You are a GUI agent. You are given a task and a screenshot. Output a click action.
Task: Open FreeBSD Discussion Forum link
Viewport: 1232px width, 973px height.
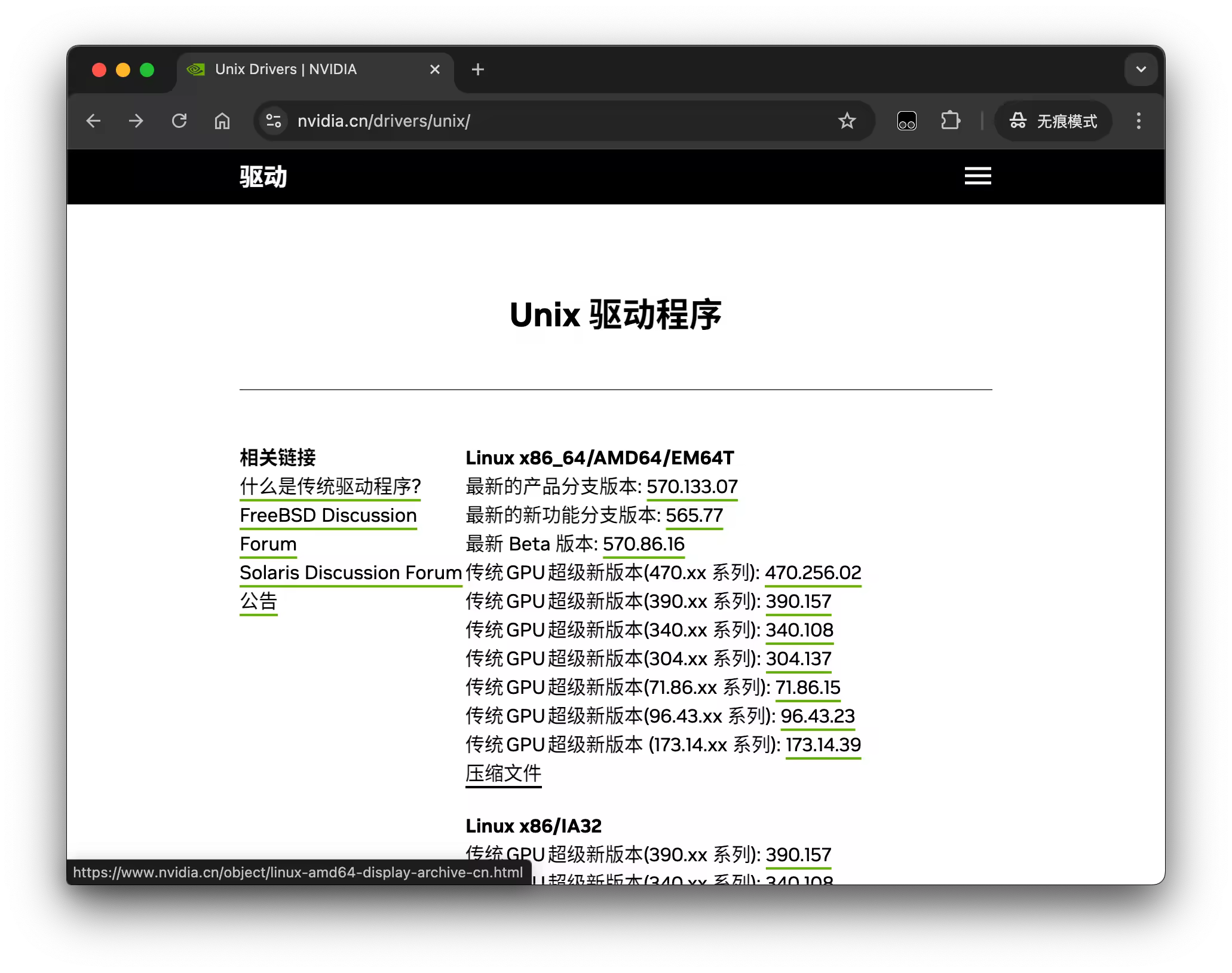point(328,530)
